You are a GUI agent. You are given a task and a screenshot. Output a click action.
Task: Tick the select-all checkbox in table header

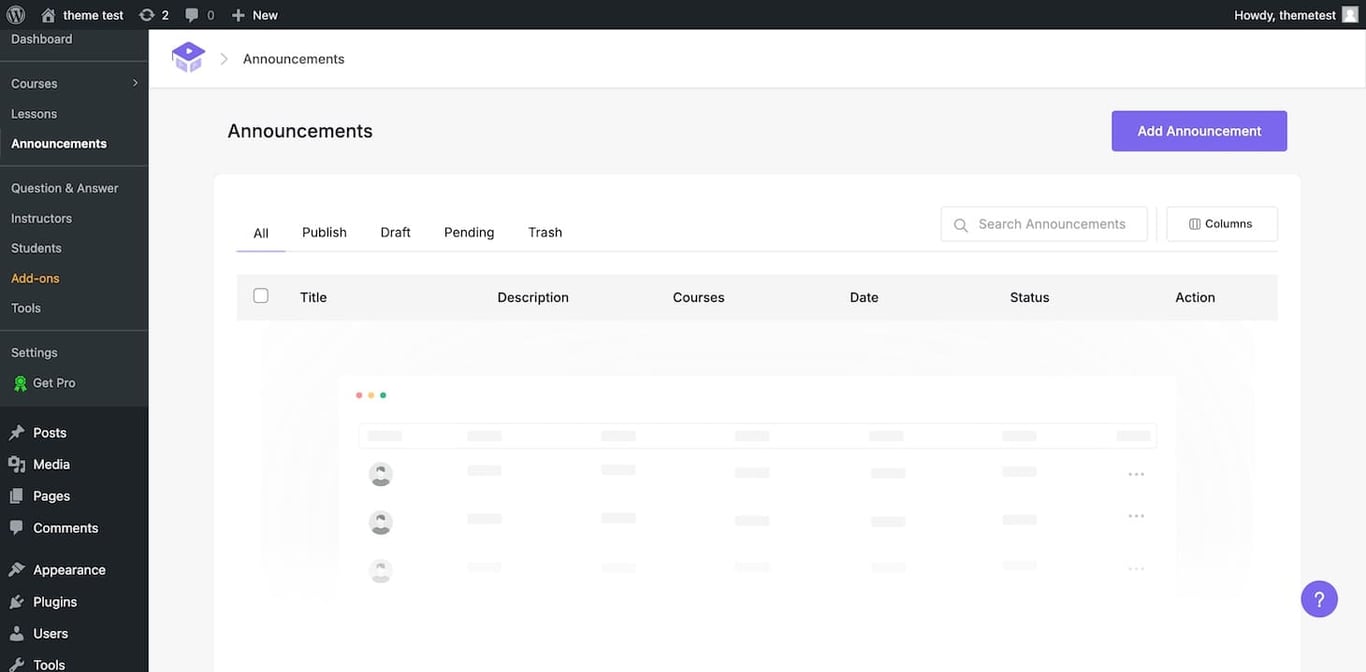[x=261, y=296]
